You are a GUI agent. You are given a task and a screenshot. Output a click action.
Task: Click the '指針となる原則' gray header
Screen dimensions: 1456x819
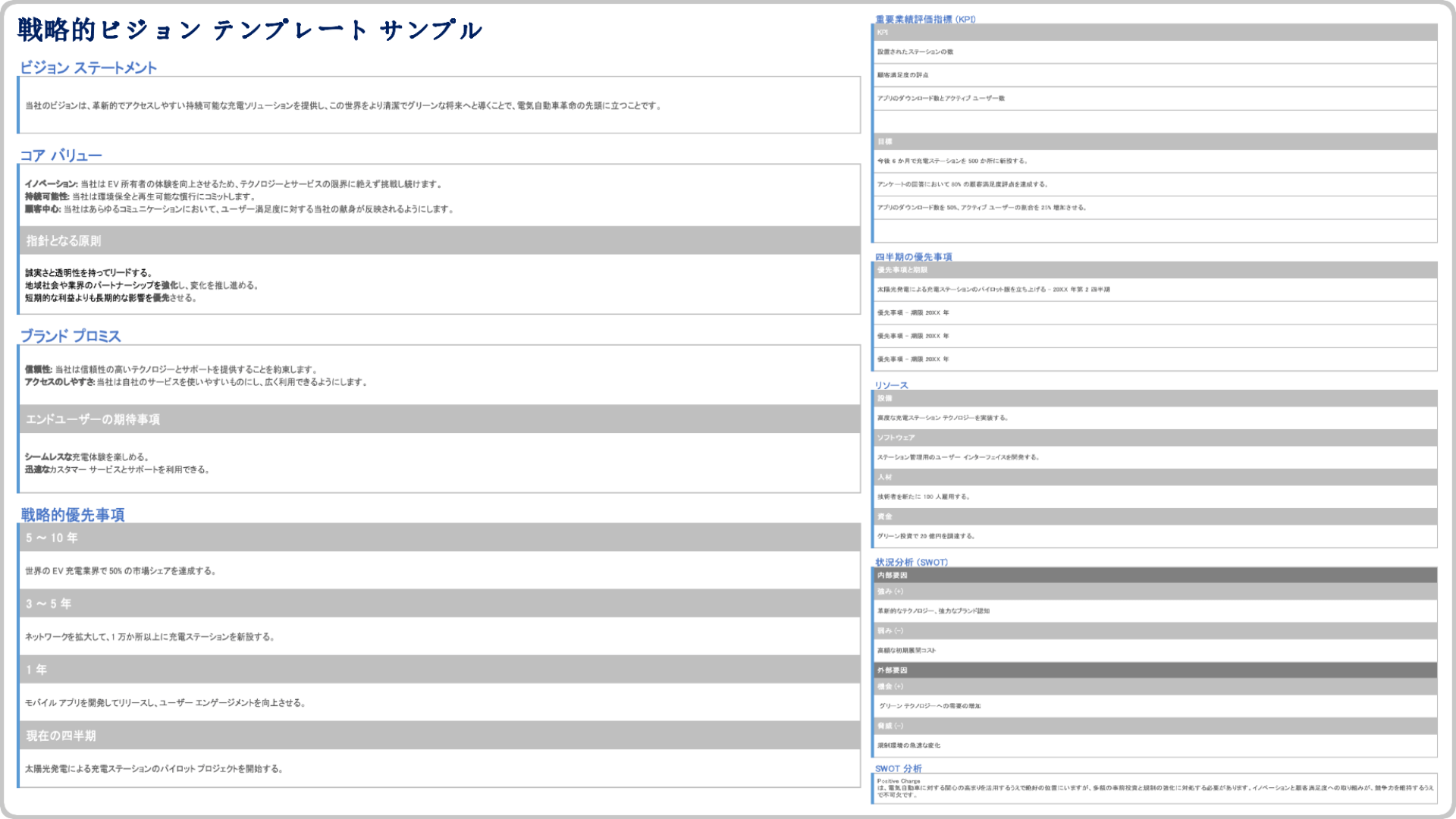(440, 240)
